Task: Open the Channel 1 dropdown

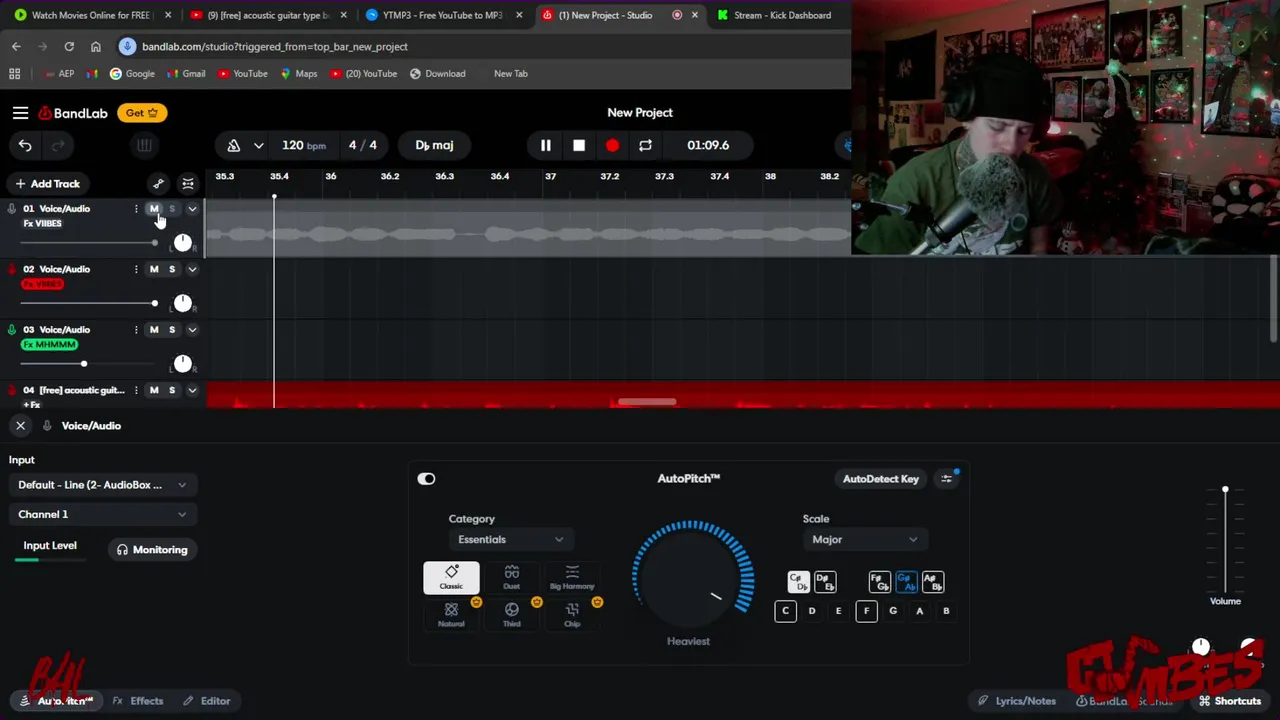Action: (102, 515)
